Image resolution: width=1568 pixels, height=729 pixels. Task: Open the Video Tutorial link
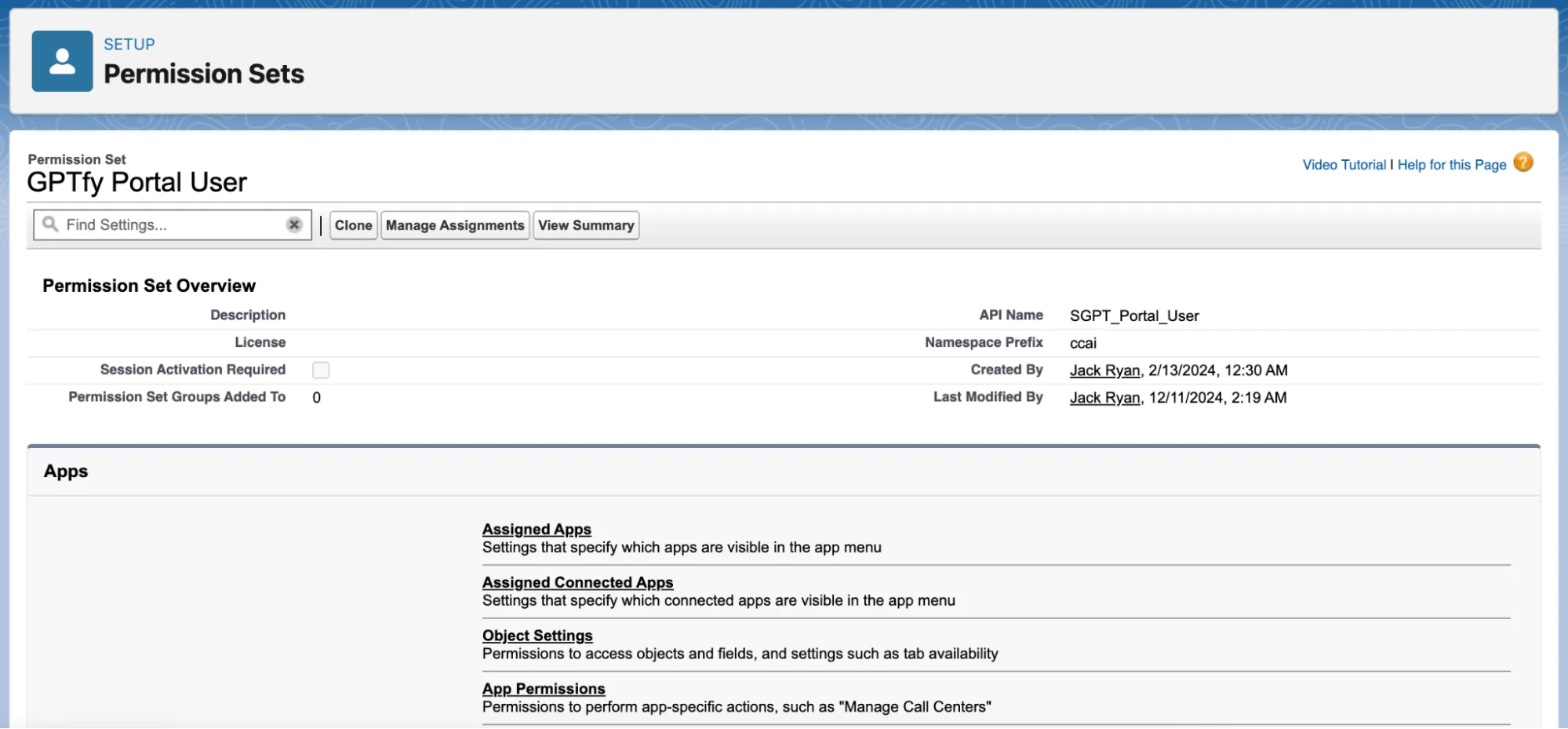1344,165
